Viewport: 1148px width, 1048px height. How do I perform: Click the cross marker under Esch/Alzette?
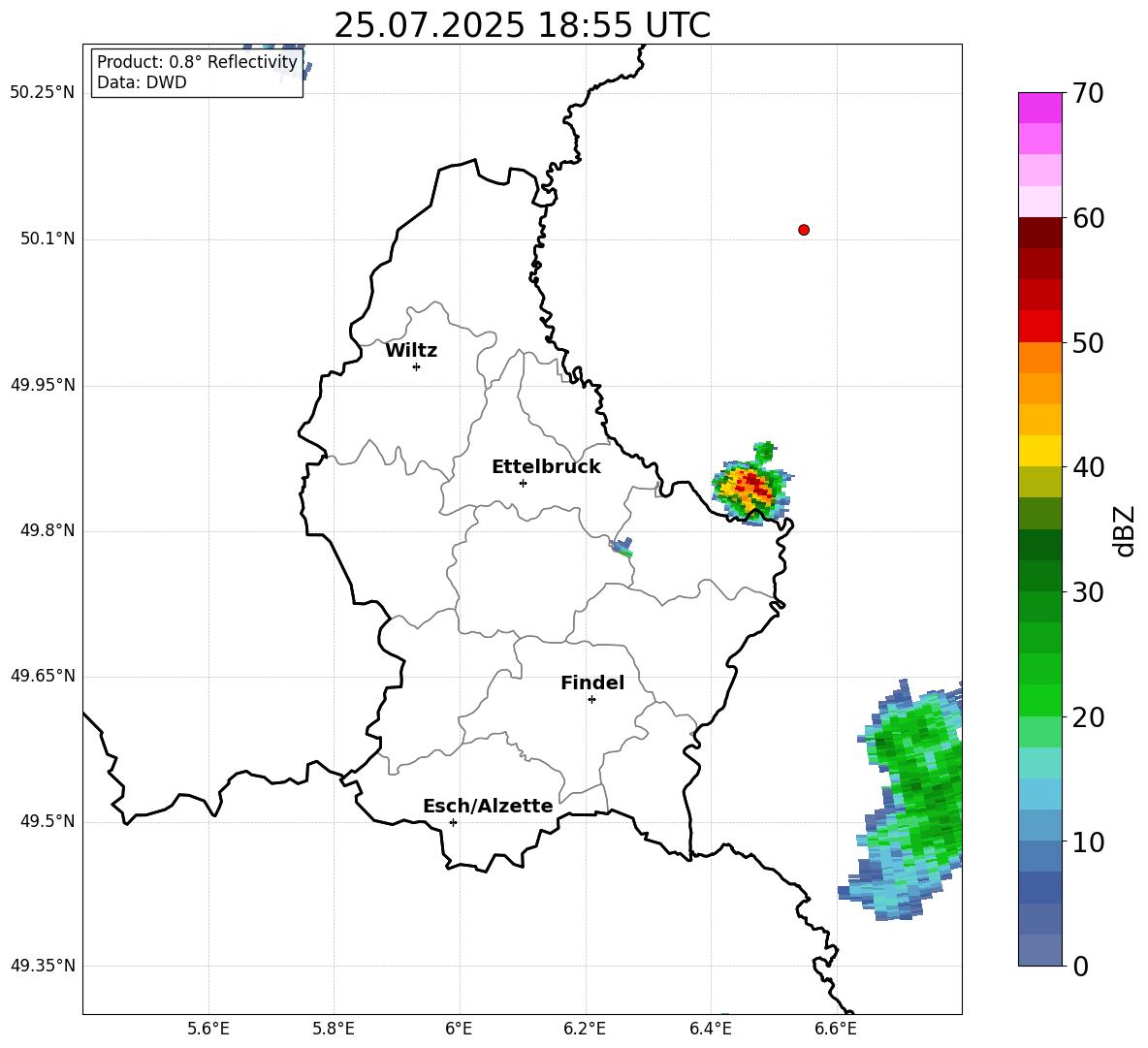point(453,822)
